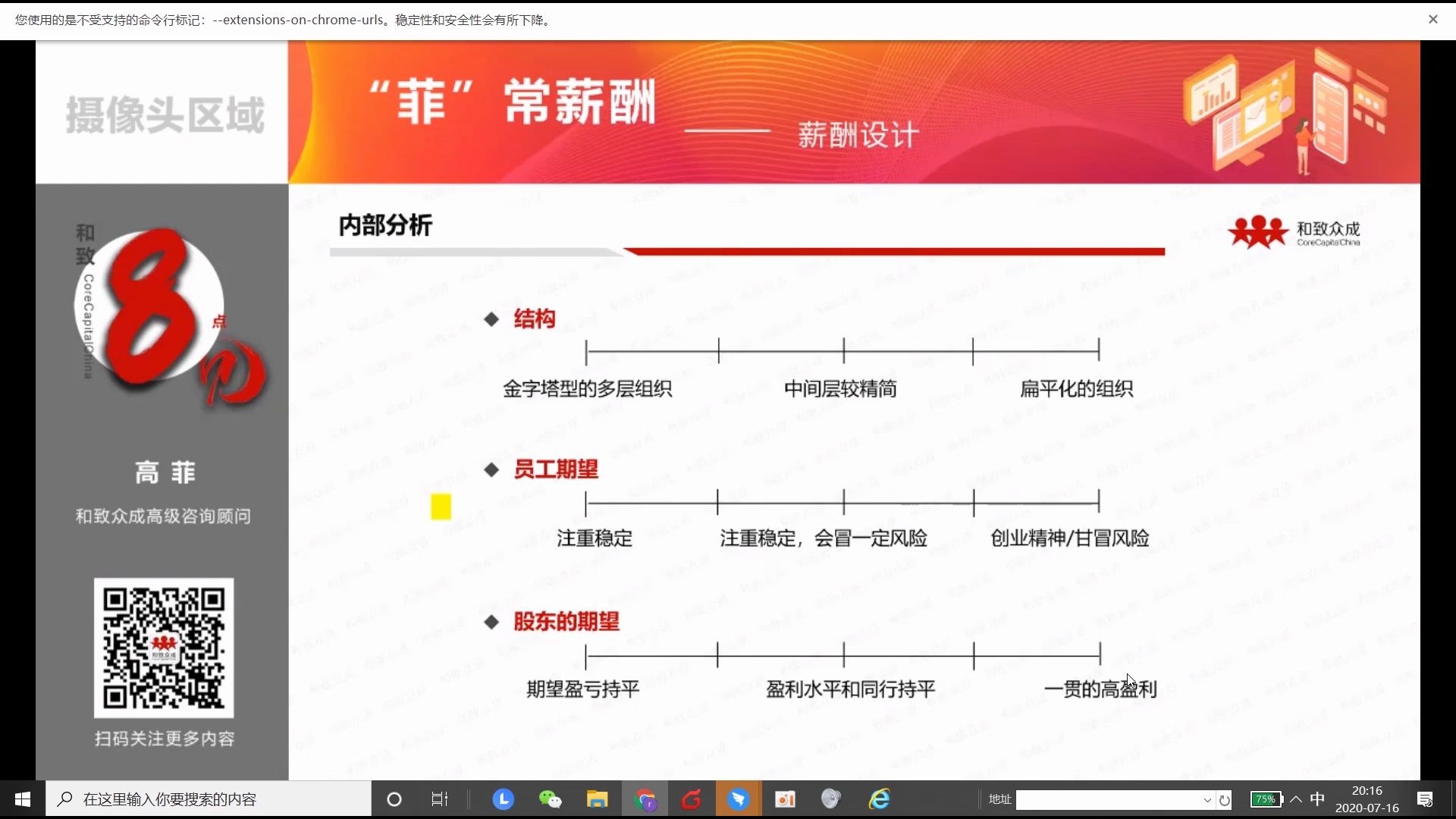Select 注重稳定 label under 员工期望

tap(595, 538)
